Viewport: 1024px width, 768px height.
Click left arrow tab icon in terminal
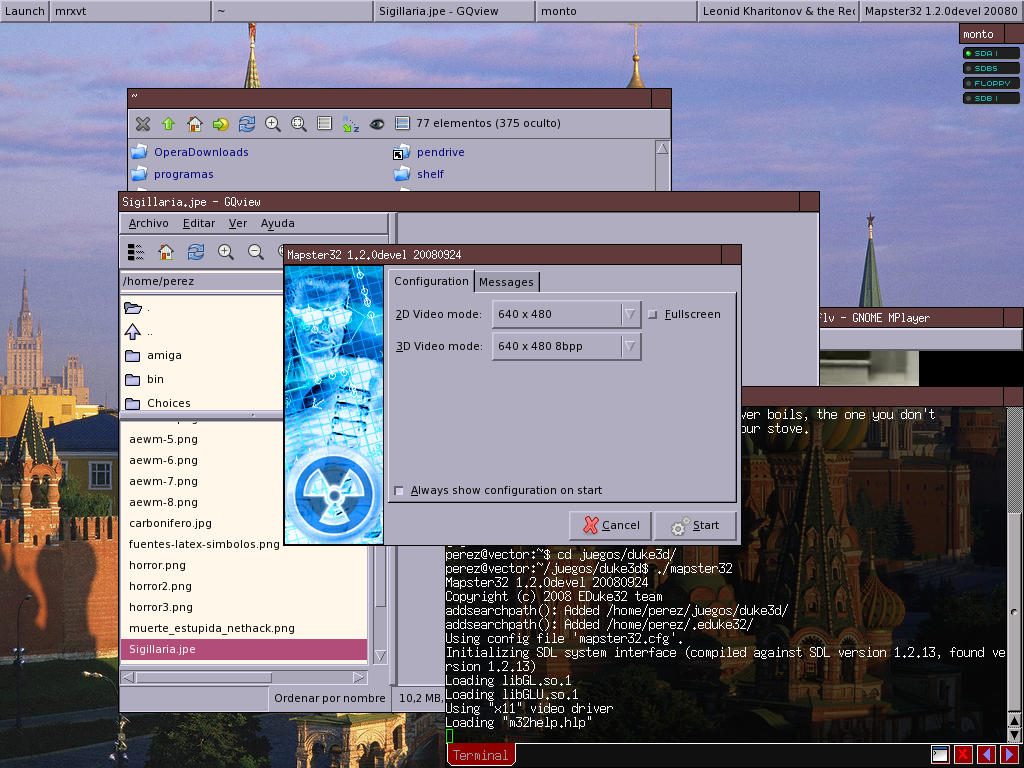point(986,755)
